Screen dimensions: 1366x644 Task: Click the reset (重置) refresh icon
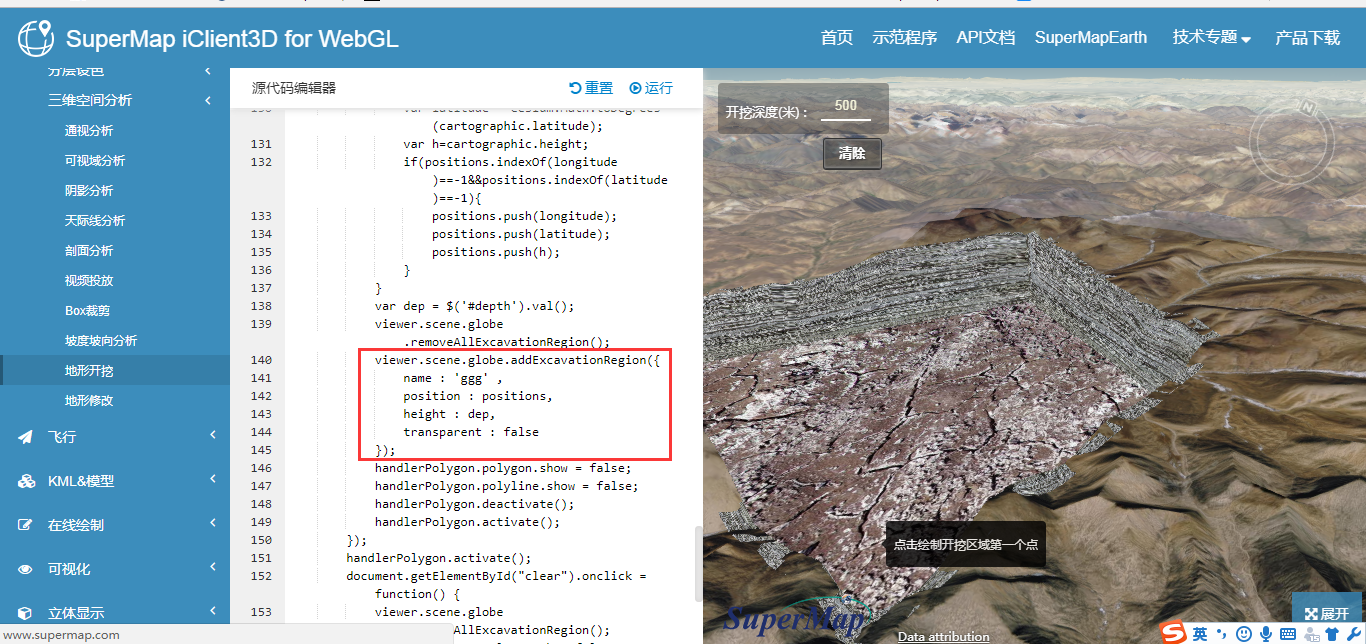575,88
